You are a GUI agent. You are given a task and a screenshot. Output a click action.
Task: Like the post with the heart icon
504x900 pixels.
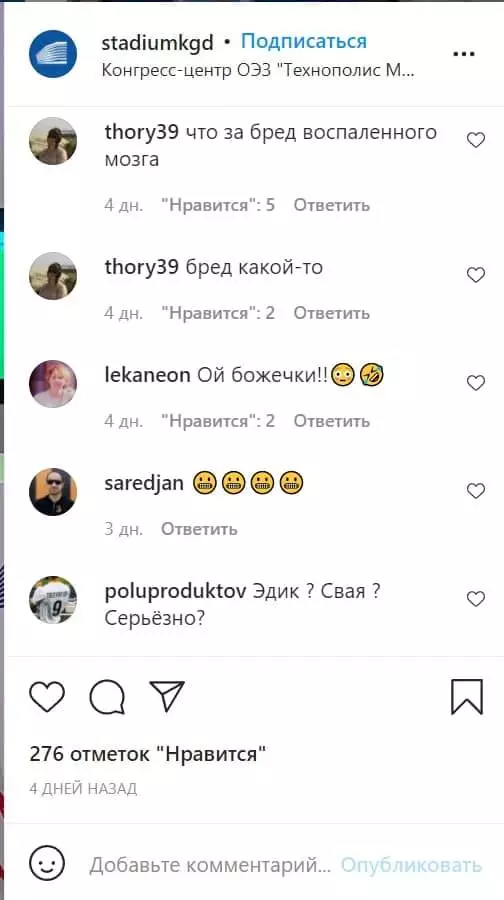47,697
